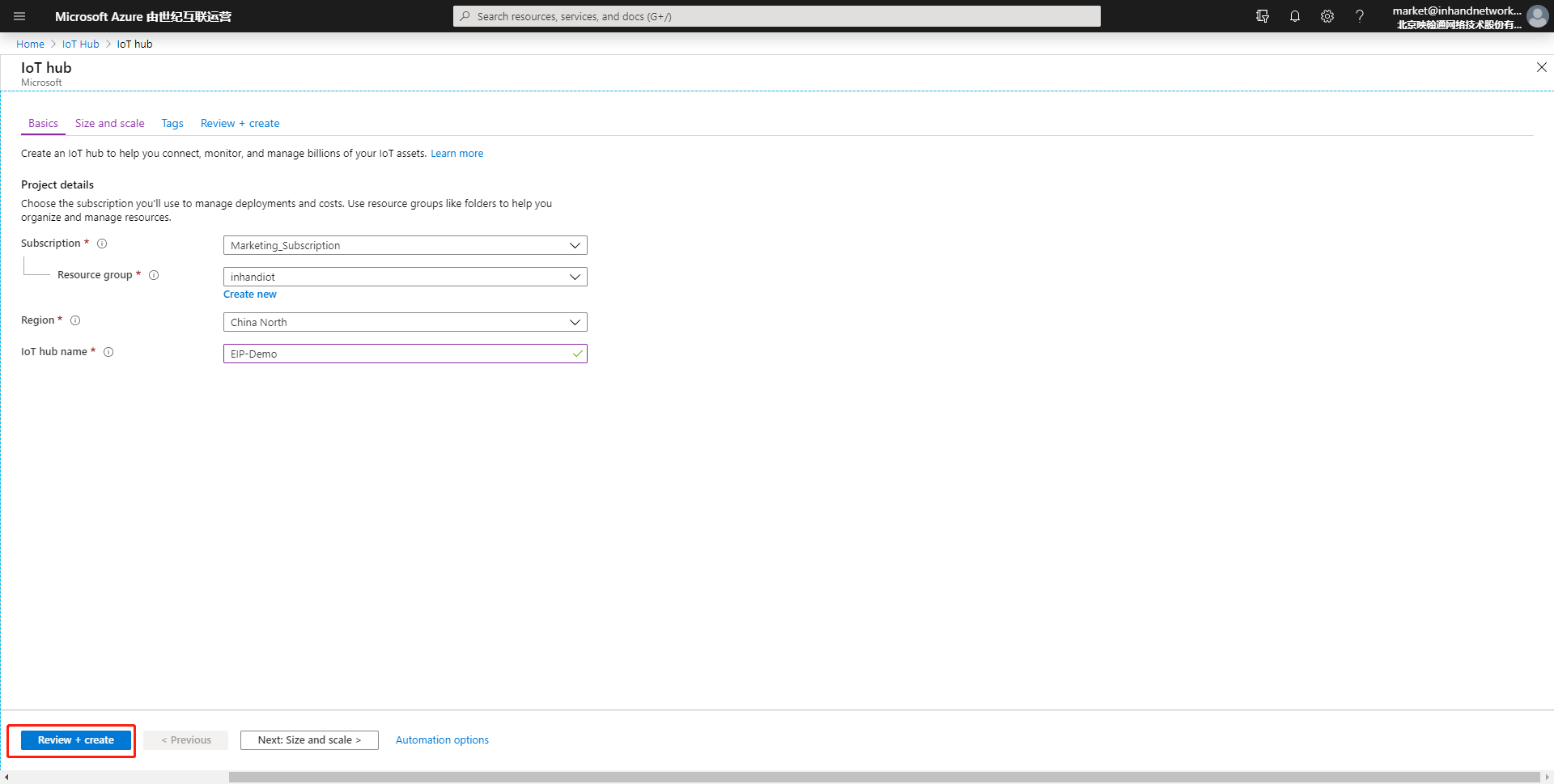1554x784 pixels.
Task: Switch to the Tags tab
Action: pyautogui.click(x=172, y=123)
